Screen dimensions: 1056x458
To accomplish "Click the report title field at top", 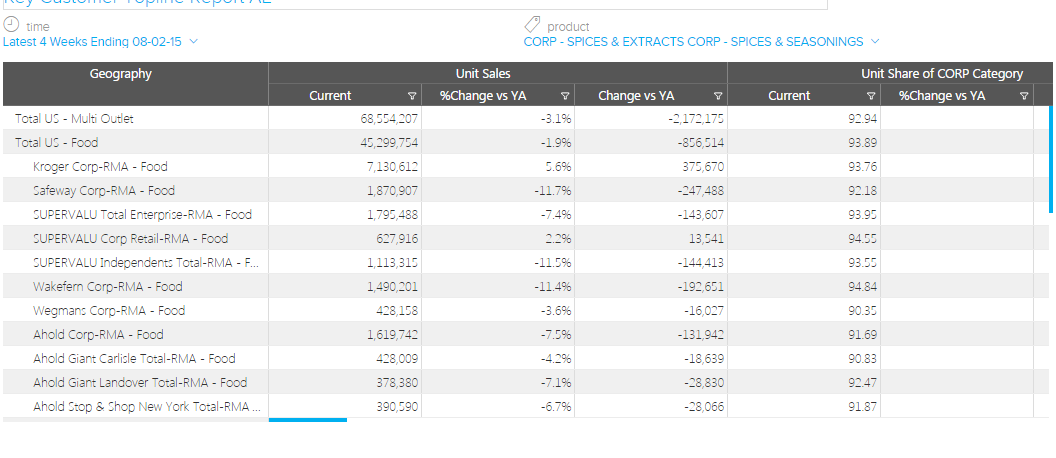I will (x=414, y=3).
